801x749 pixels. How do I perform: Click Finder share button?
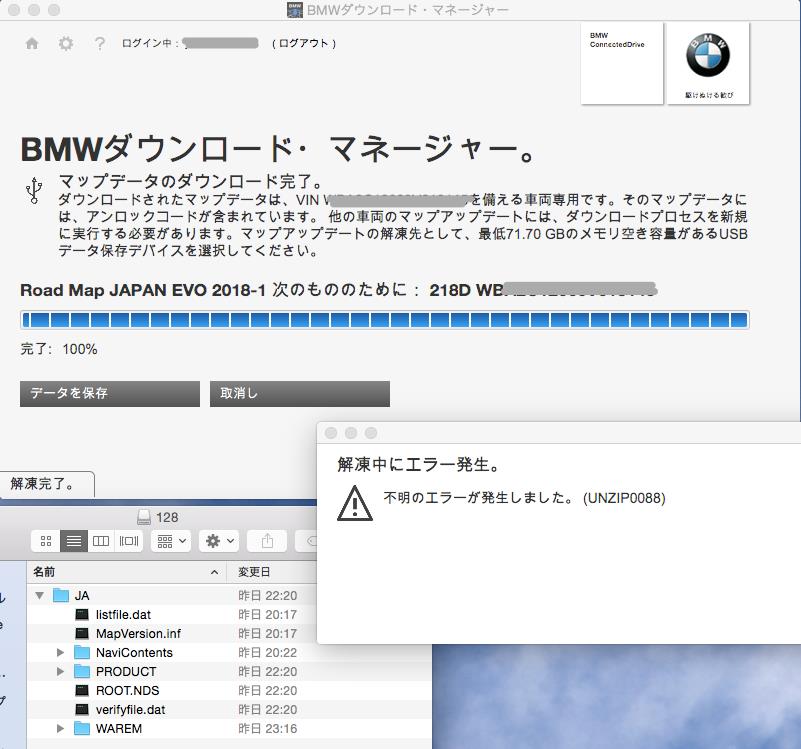pos(267,541)
